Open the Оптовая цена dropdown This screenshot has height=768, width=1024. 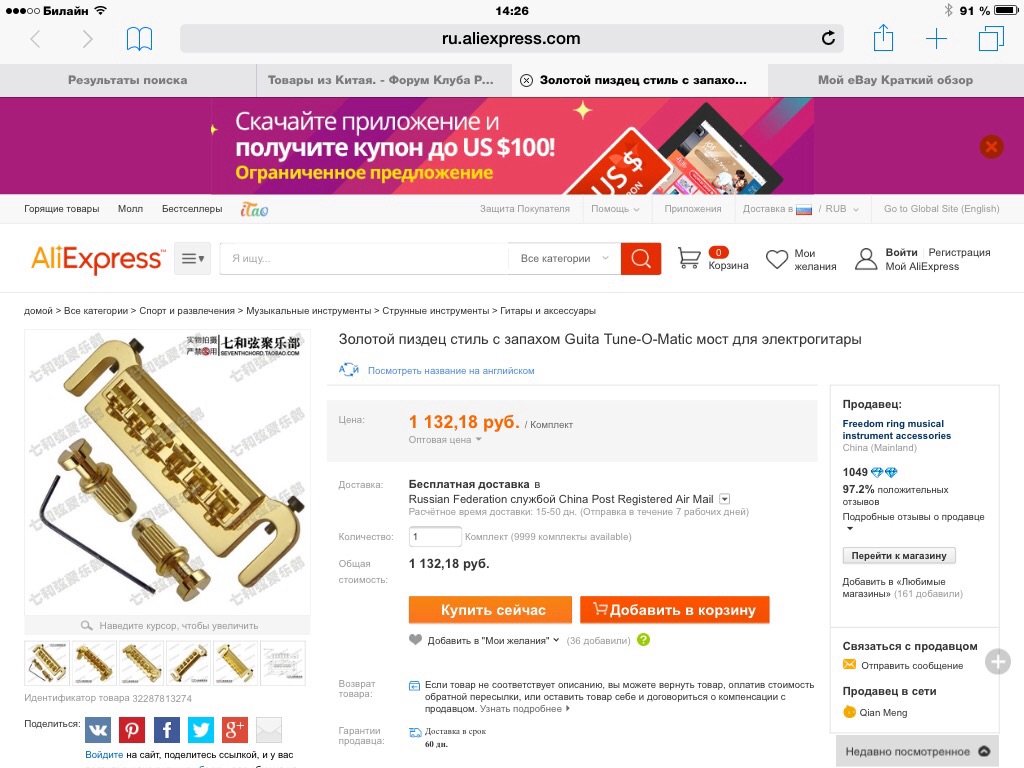445,440
